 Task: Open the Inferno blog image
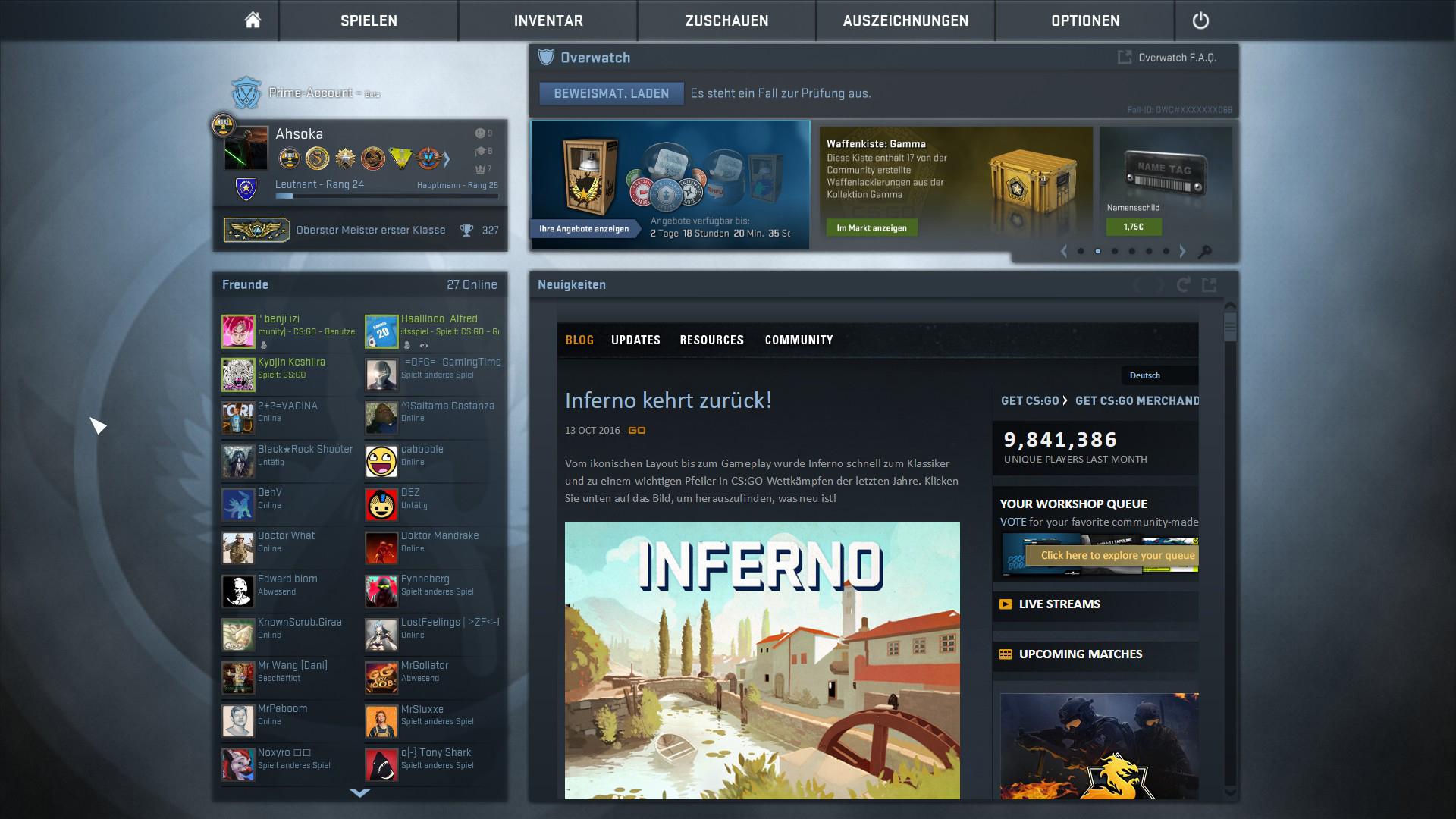click(762, 660)
